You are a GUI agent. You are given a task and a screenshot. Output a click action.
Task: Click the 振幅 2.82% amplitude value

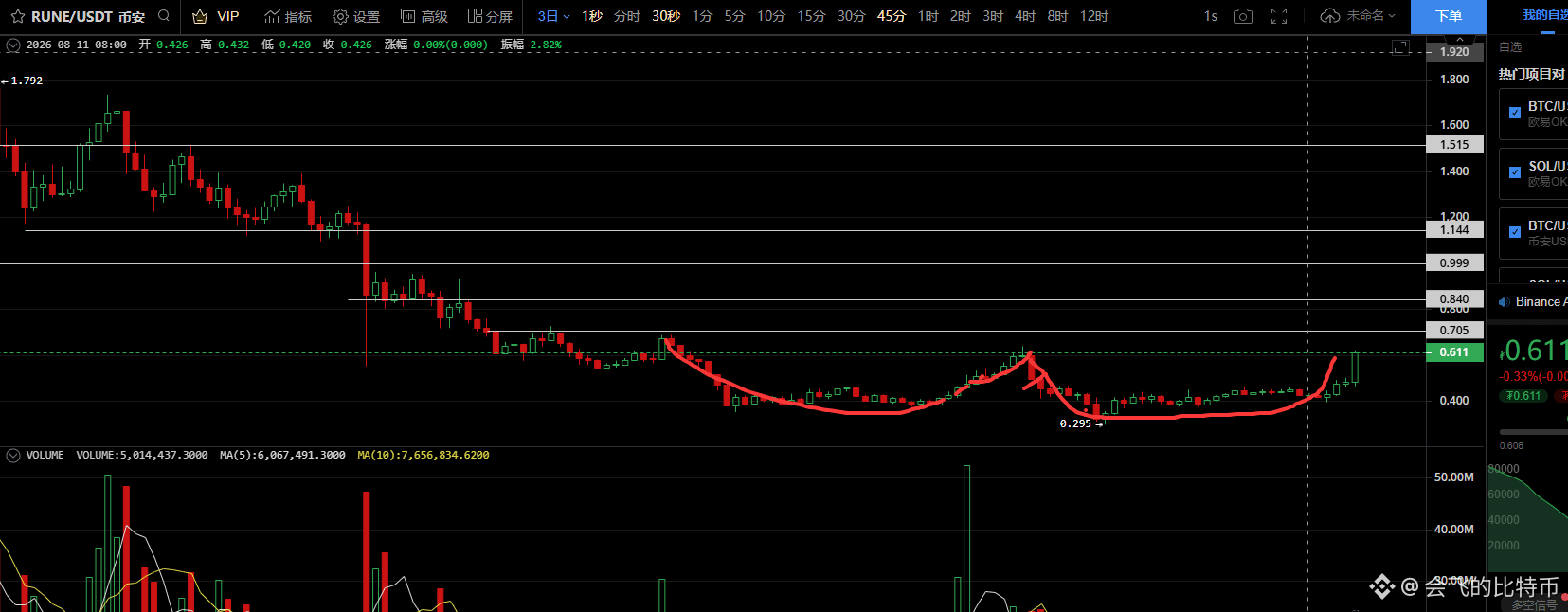[x=531, y=45]
